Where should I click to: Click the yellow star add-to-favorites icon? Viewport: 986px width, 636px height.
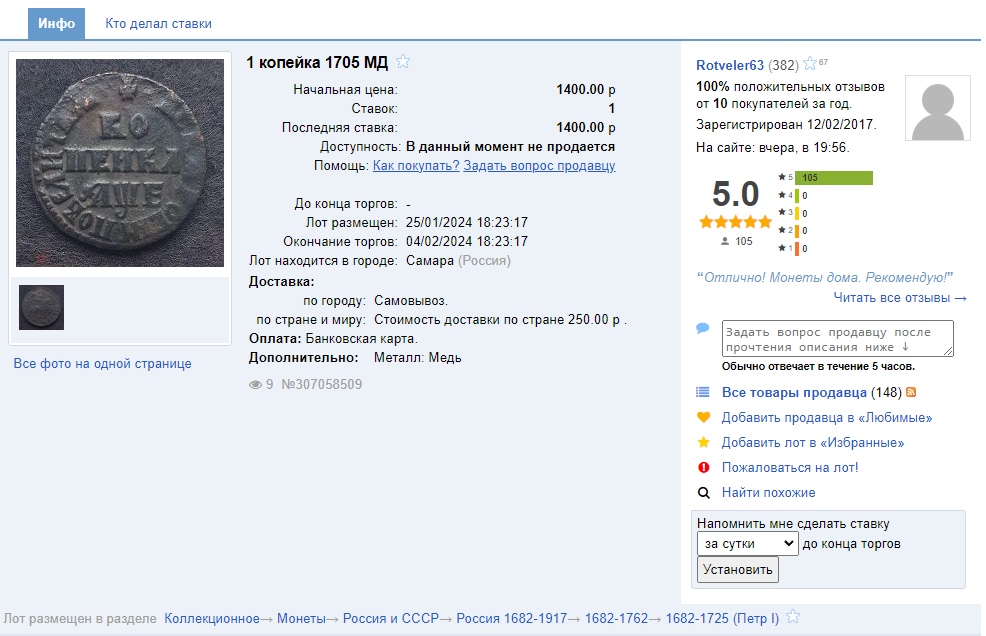pos(703,443)
